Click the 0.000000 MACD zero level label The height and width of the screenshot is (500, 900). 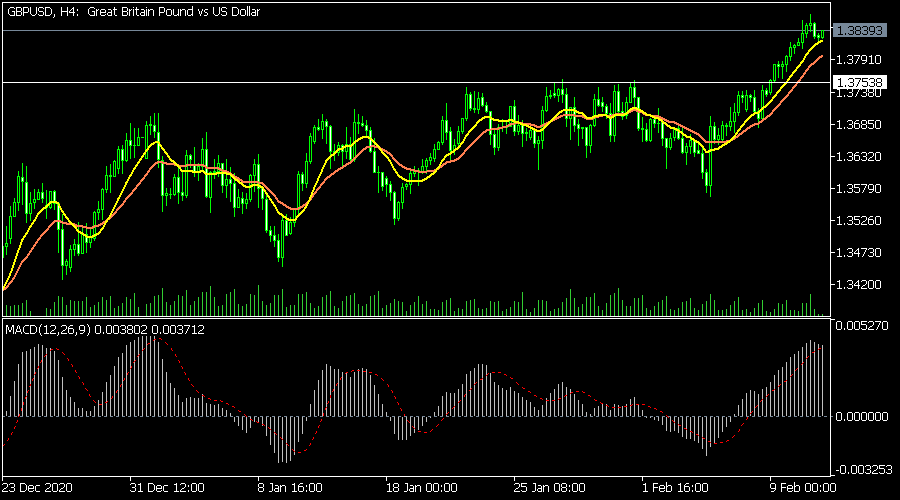863,416
